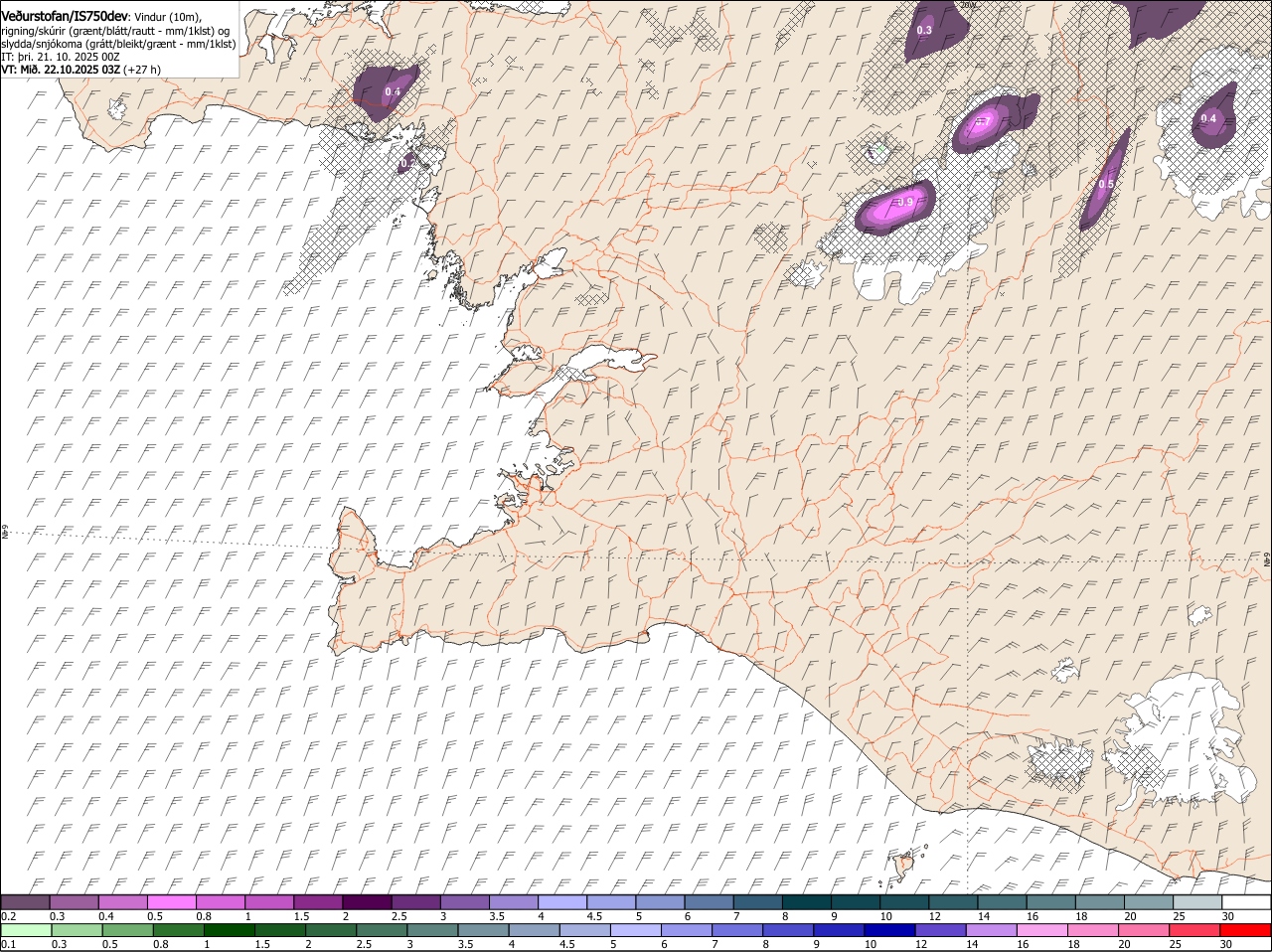Select top legend swatch between 0.5 and 0.8
1272x952 pixels.
pos(172,902)
